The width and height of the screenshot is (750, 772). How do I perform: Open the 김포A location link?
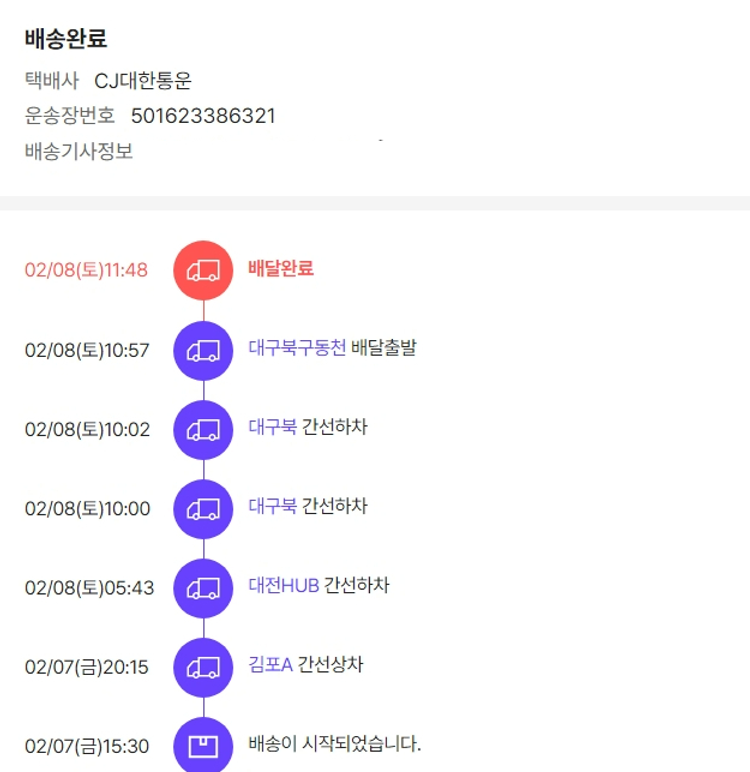[x=270, y=664]
